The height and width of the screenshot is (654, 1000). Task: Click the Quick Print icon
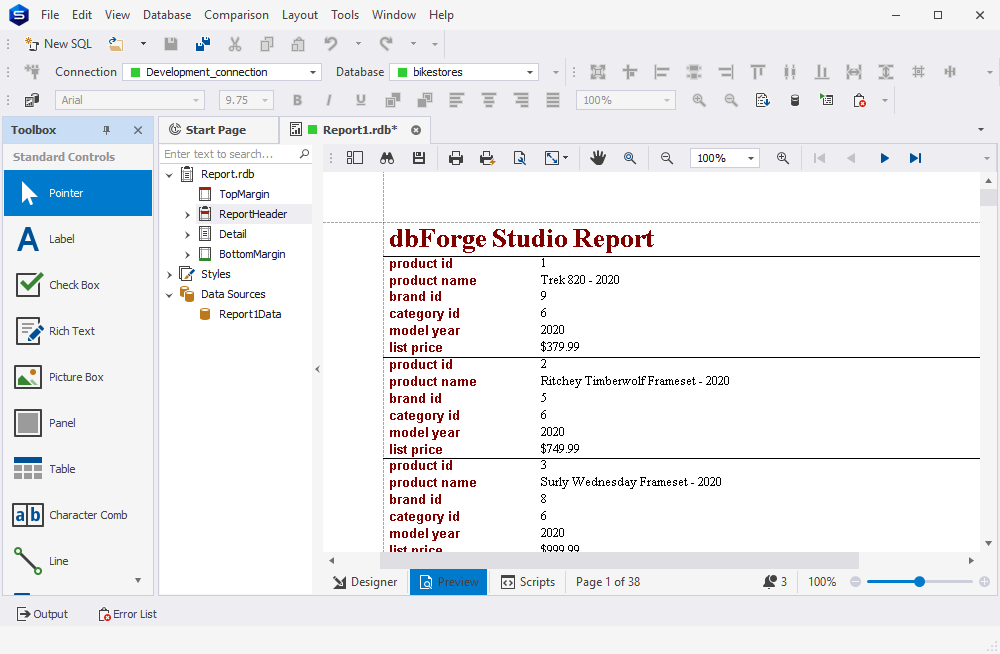tap(487, 158)
